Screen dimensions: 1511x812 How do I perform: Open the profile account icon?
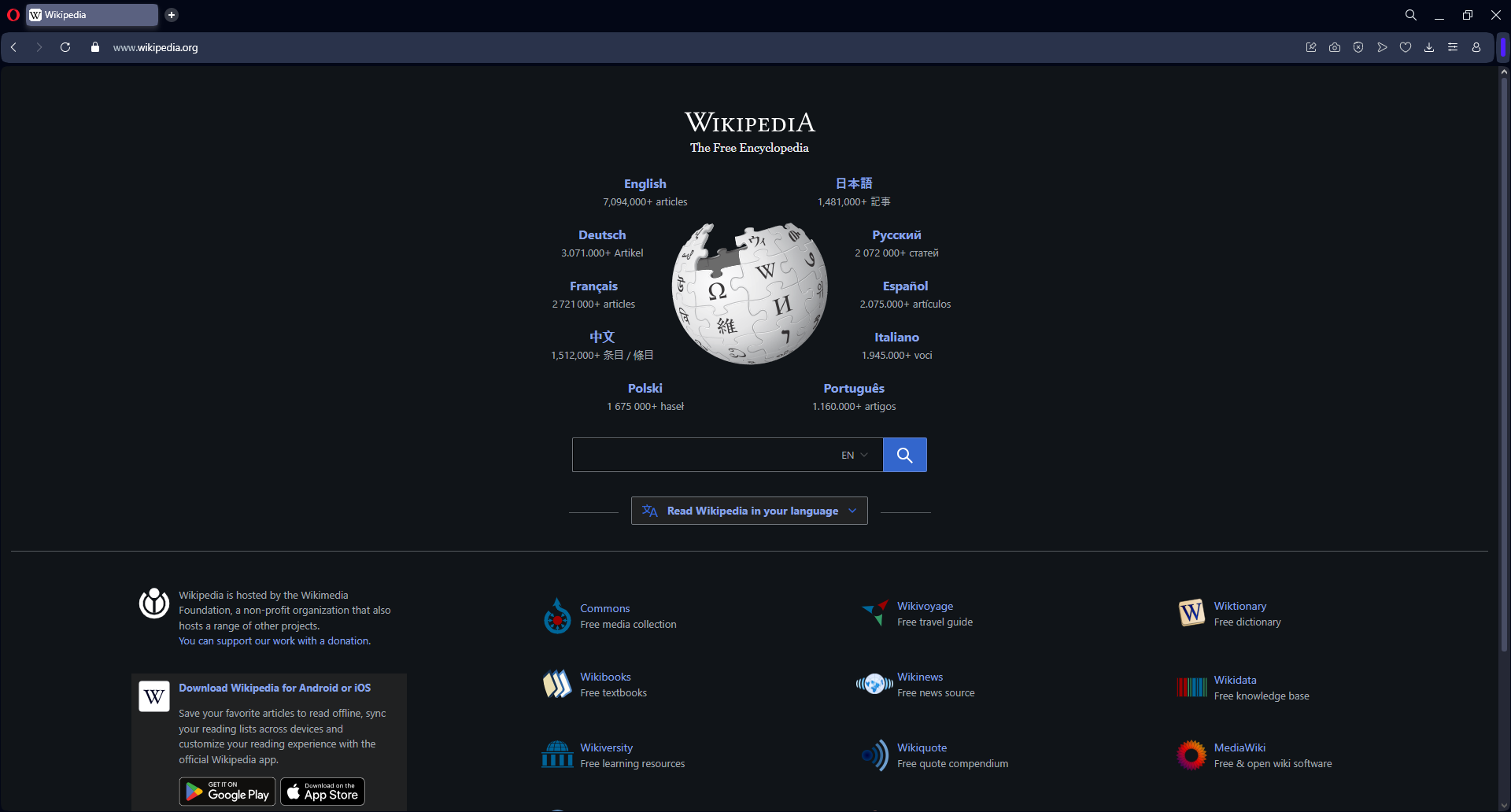click(x=1476, y=47)
